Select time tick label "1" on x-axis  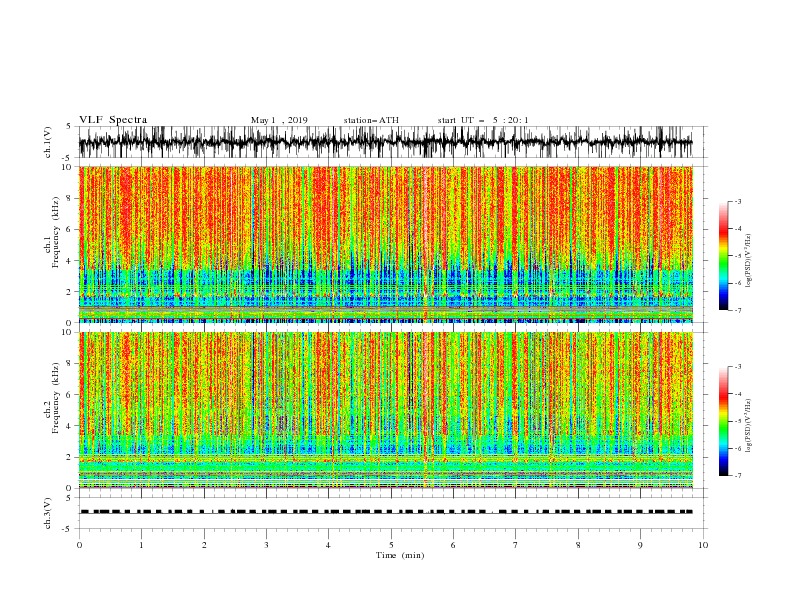(x=141, y=545)
